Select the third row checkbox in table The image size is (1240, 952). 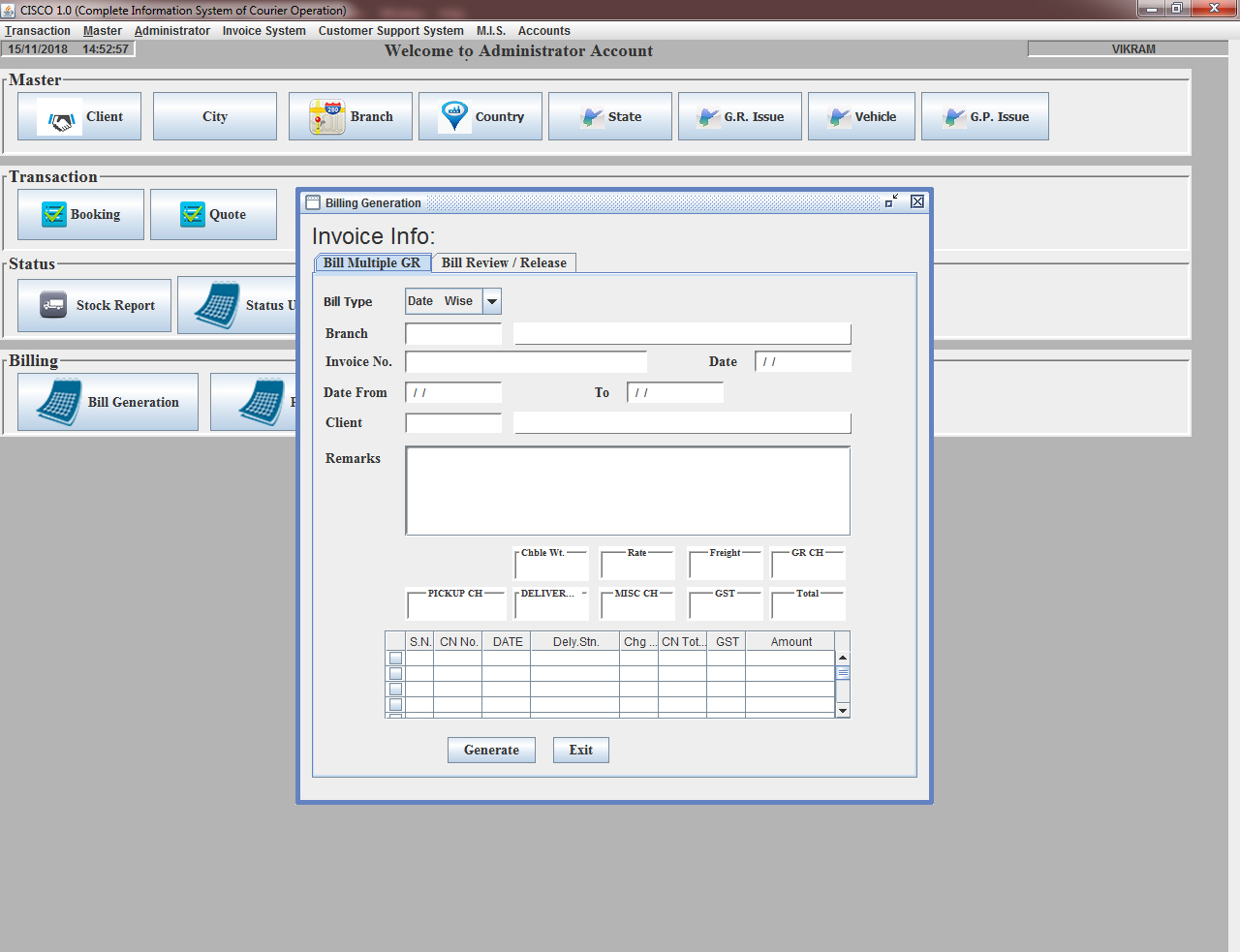point(395,690)
